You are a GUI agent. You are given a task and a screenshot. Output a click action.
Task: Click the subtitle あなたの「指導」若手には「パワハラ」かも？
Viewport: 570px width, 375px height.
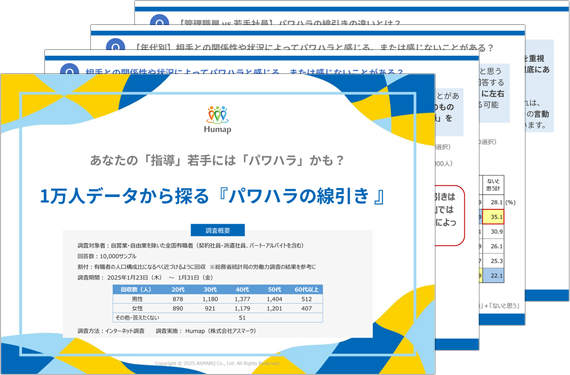217,160
